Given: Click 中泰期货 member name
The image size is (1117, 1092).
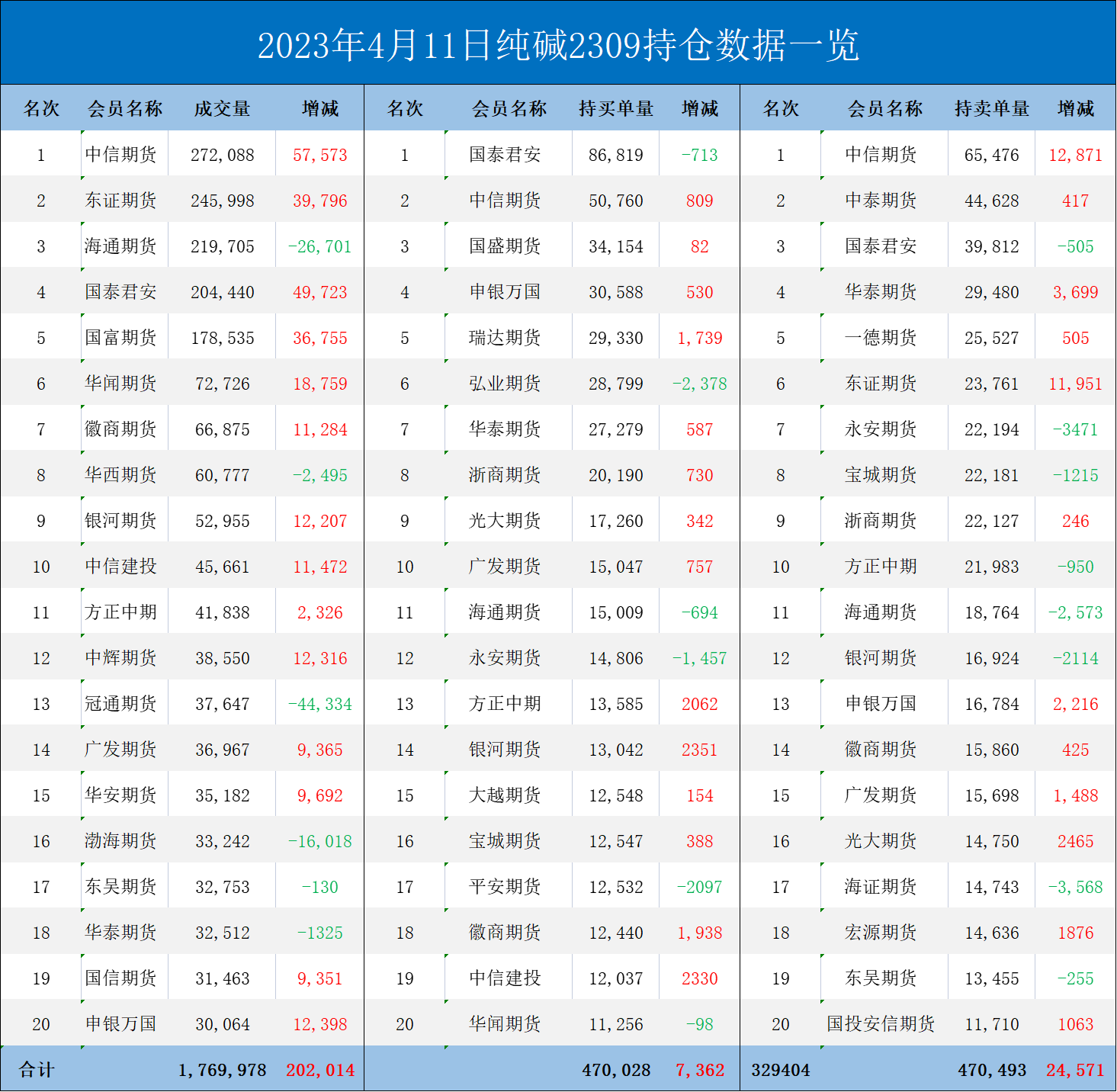Looking at the screenshot, I should (881, 201).
